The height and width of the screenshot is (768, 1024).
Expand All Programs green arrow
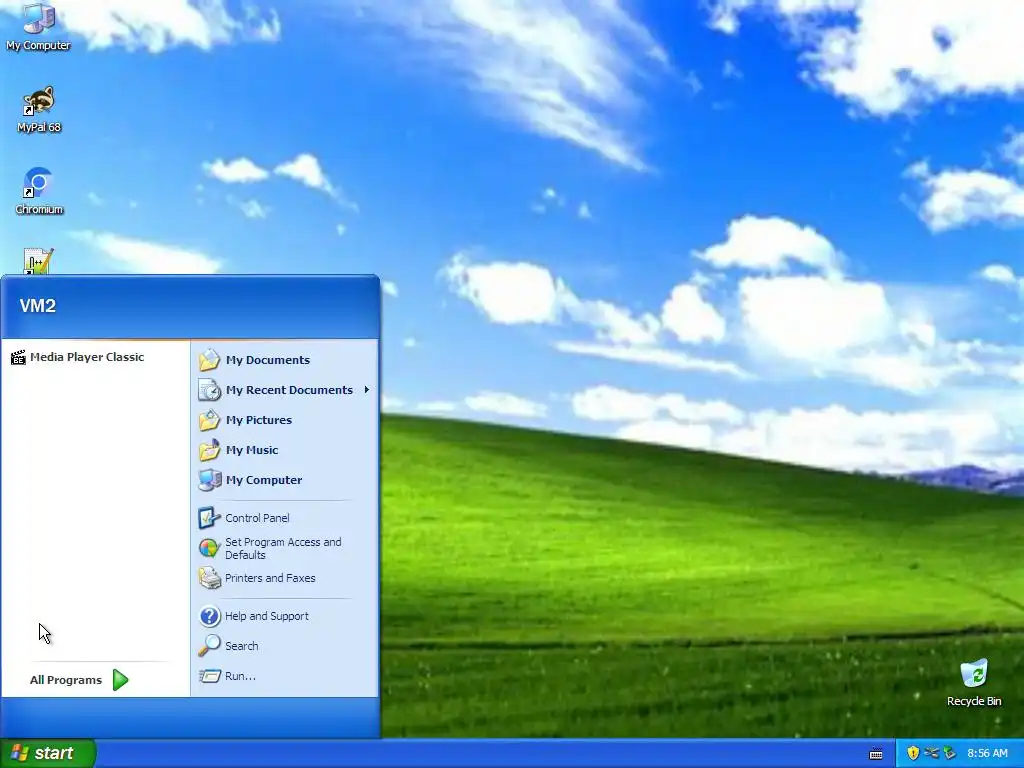(120, 680)
